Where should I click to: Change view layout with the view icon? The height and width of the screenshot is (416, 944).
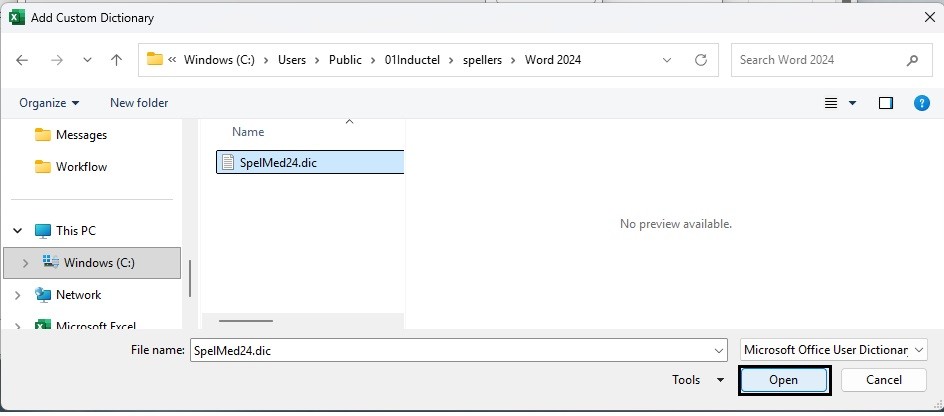pyautogui.click(x=831, y=103)
